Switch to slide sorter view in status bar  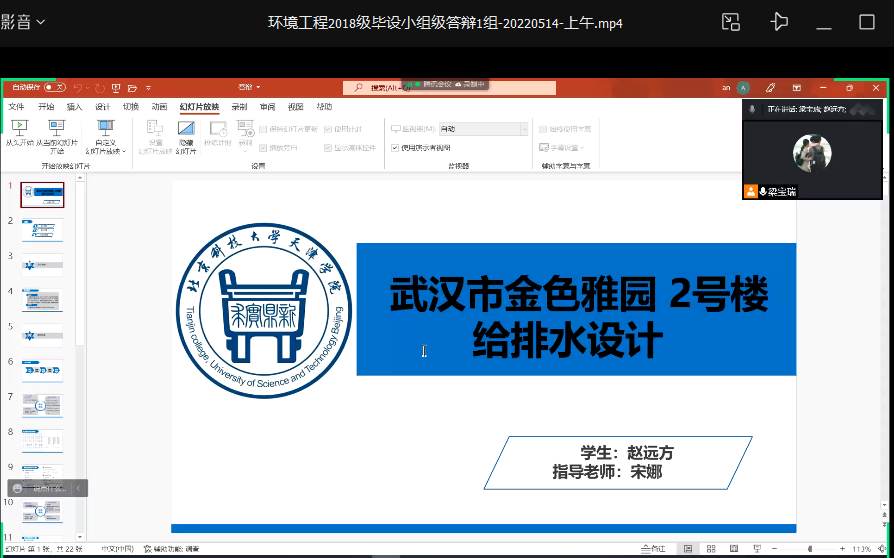(709, 548)
